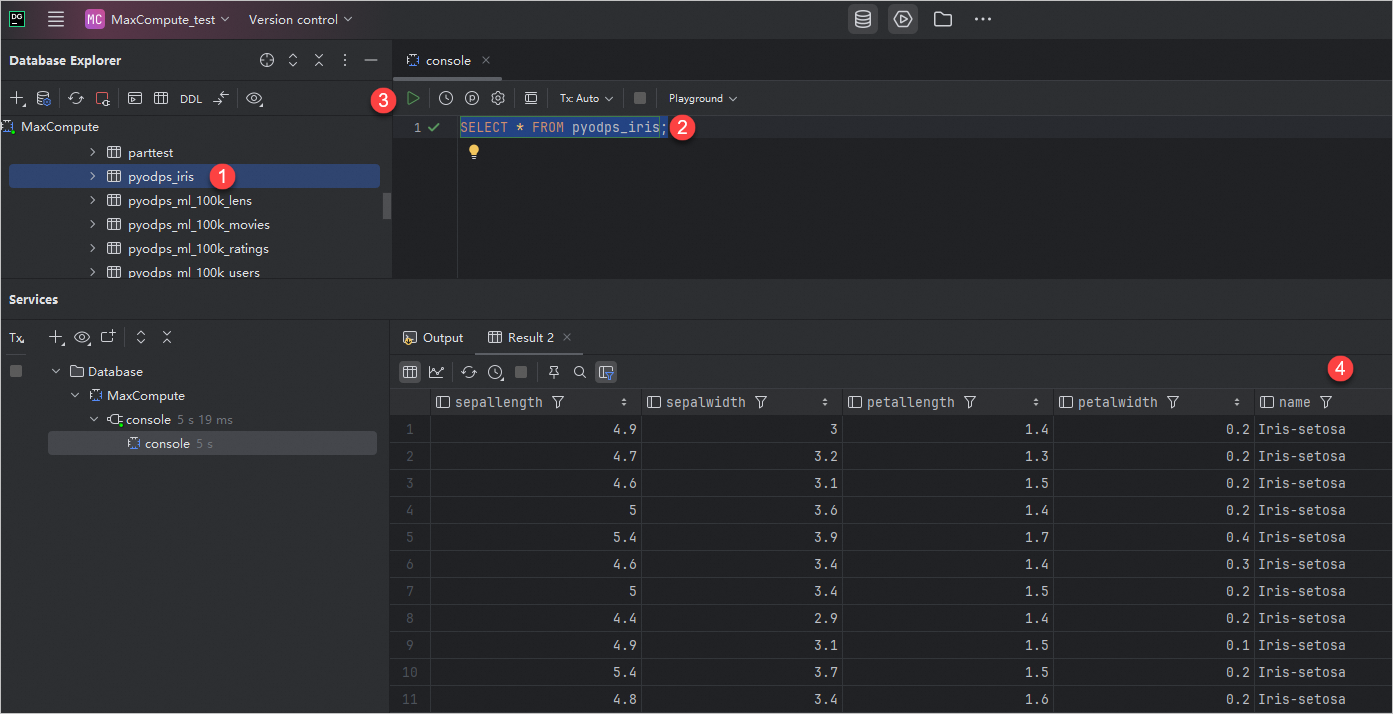Image resolution: width=1393 pixels, height=714 pixels.
Task: Pin the Result 2 tab
Action: coord(554,372)
